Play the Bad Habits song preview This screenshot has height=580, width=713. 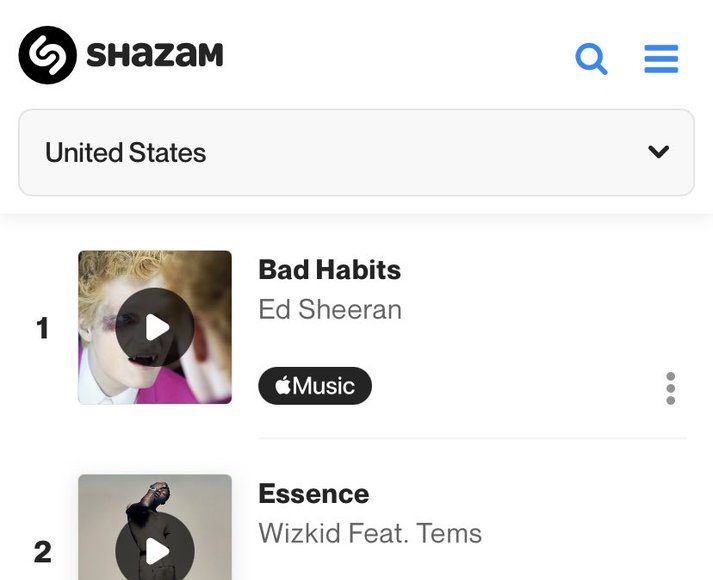point(155,327)
